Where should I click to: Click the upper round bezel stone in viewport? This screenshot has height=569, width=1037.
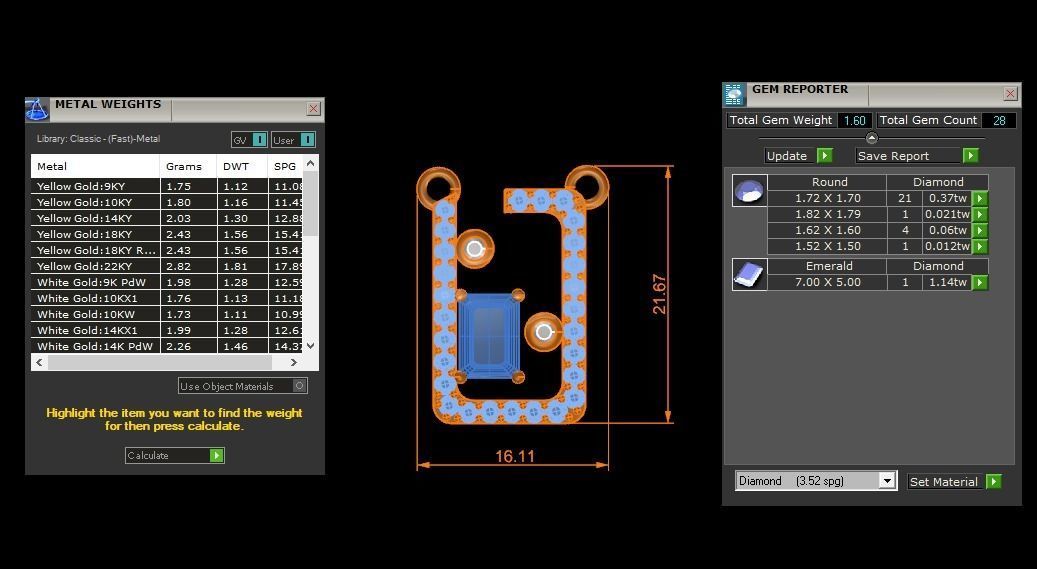coord(475,249)
